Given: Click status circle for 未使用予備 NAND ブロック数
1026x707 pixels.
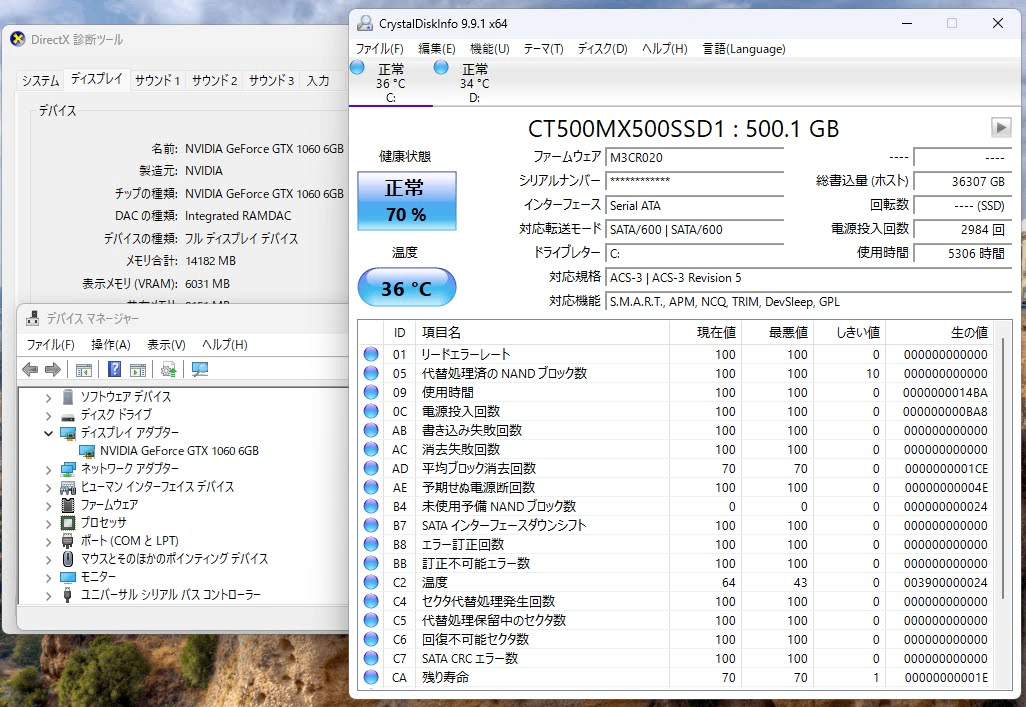Looking at the screenshot, I should click(x=371, y=506).
